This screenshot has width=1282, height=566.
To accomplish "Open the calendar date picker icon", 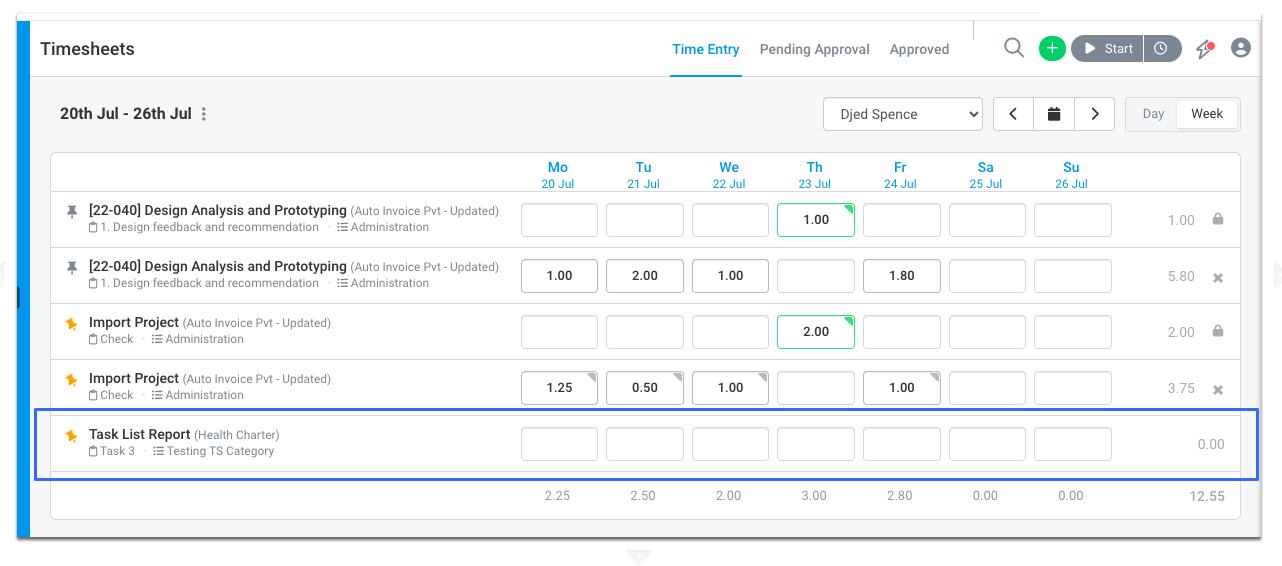I will (x=1054, y=114).
